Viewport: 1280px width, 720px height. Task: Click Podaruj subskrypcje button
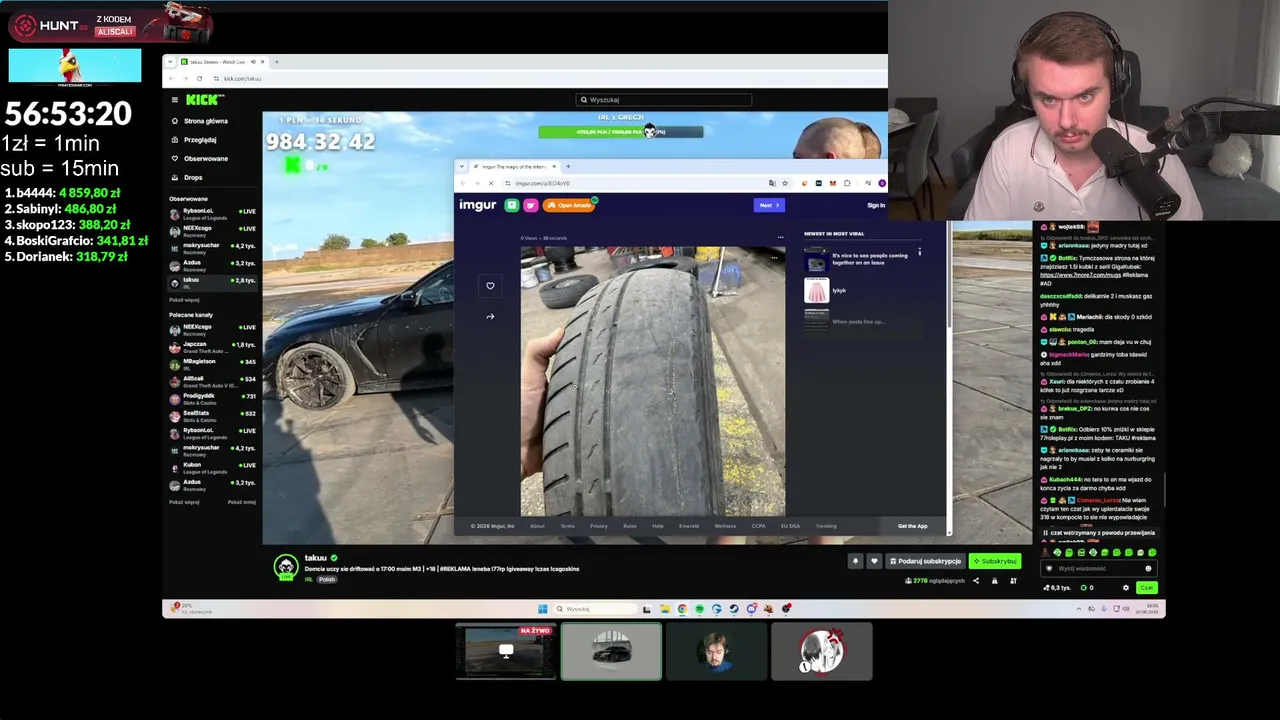(x=925, y=561)
